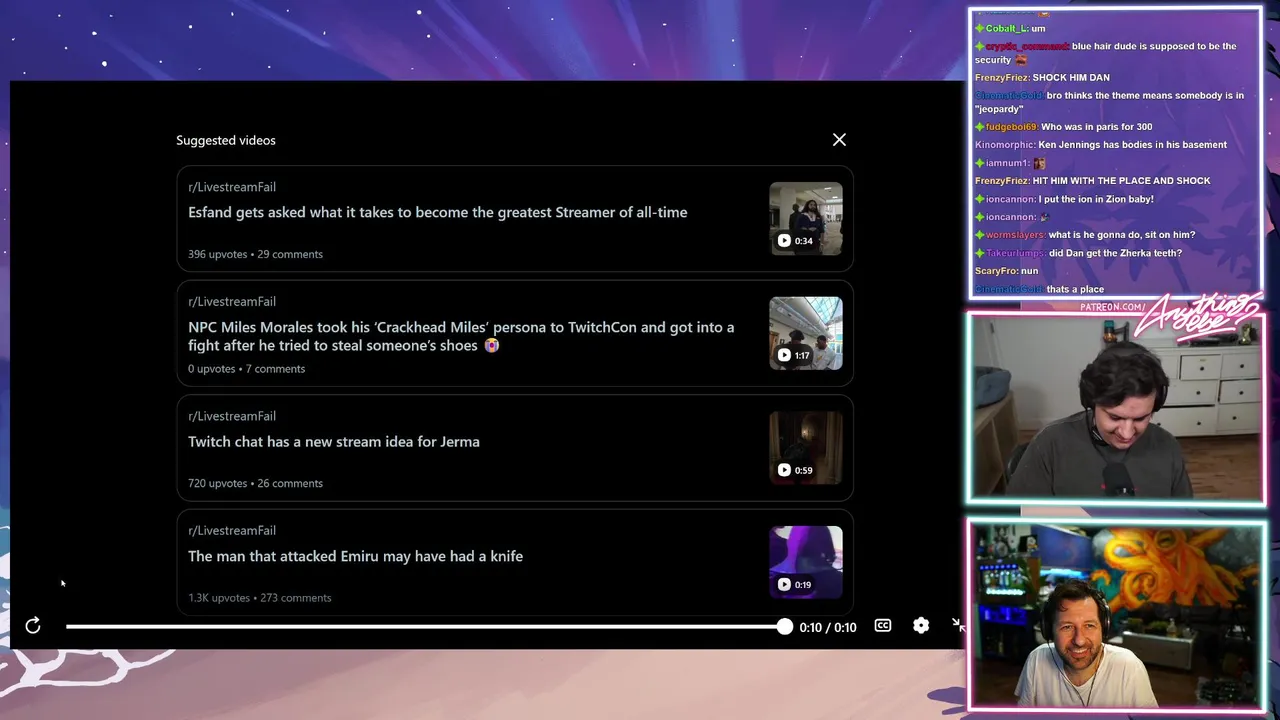1280x720 pixels.
Task: Click the 1:17 Miles Morales video thumbnail
Action: [806, 333]
